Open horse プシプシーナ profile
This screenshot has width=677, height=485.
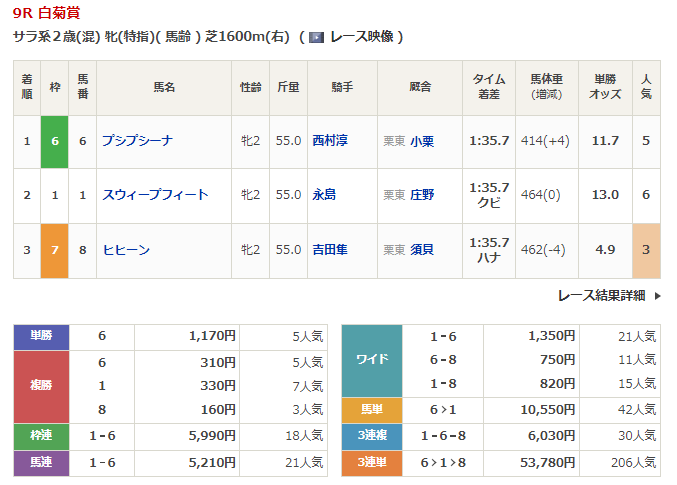click(139, 141)
